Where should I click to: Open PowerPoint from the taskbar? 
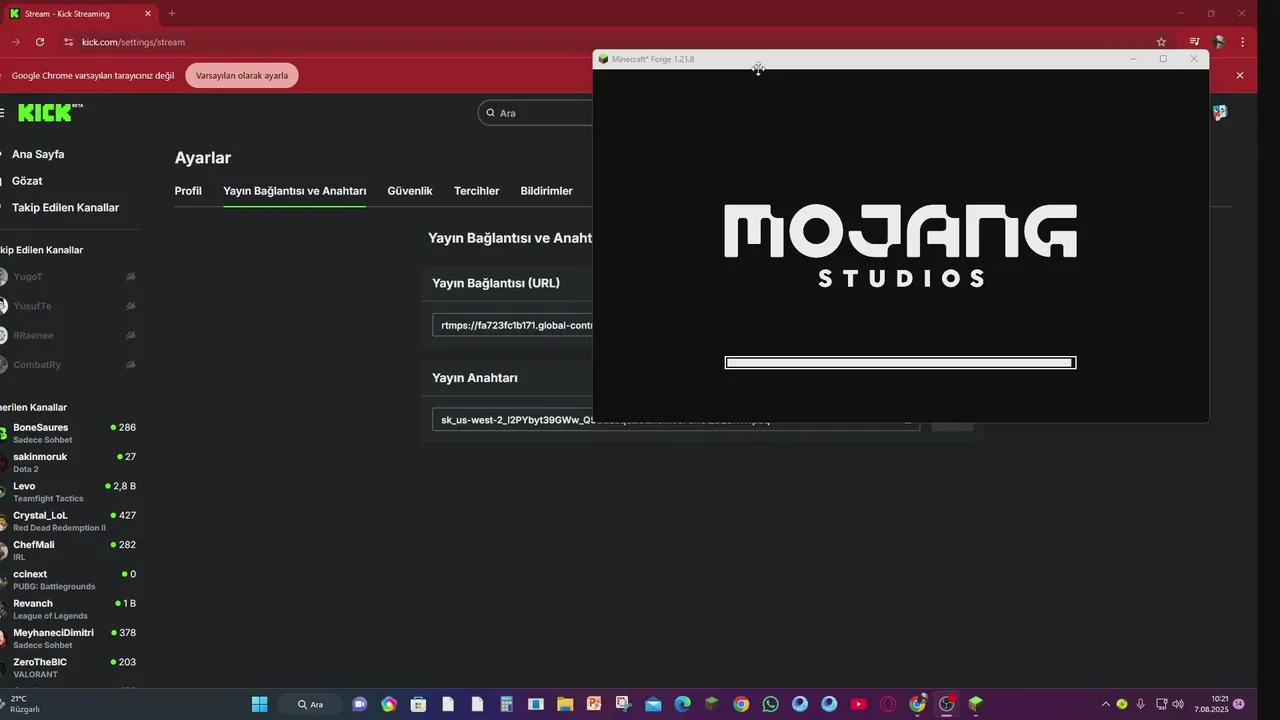click(594, 704)
